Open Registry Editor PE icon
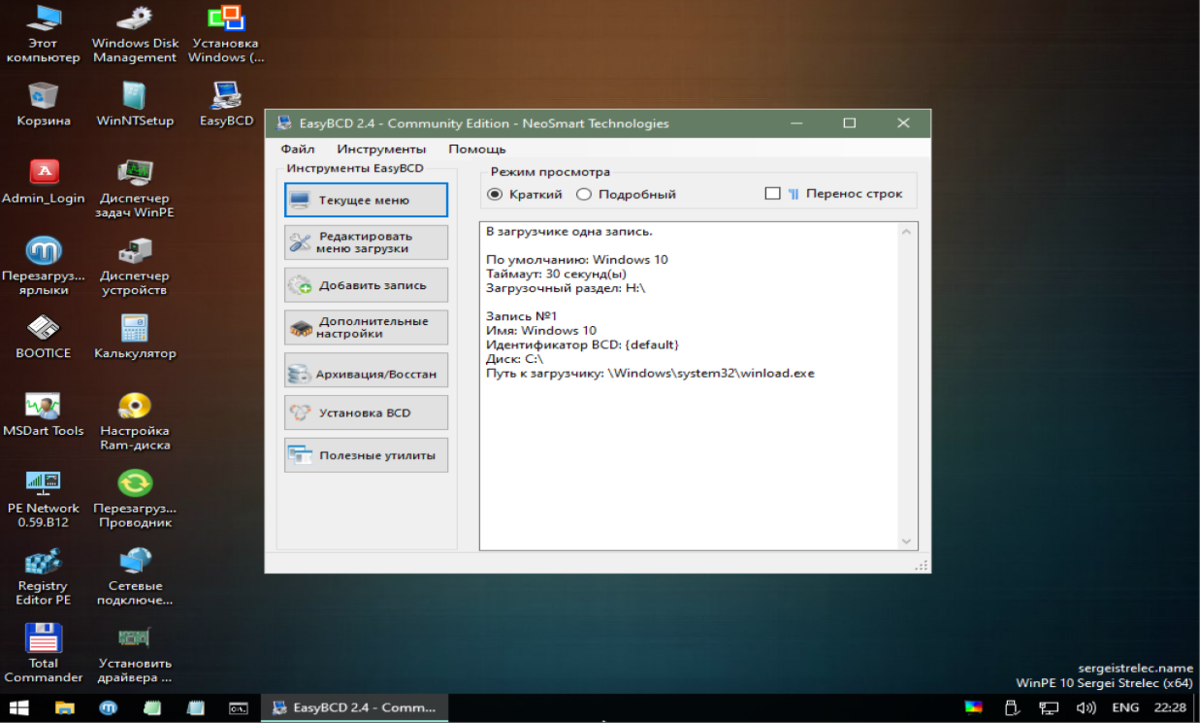The width and height of the screenshot is (1200, 723). click(x=43, y=576)
